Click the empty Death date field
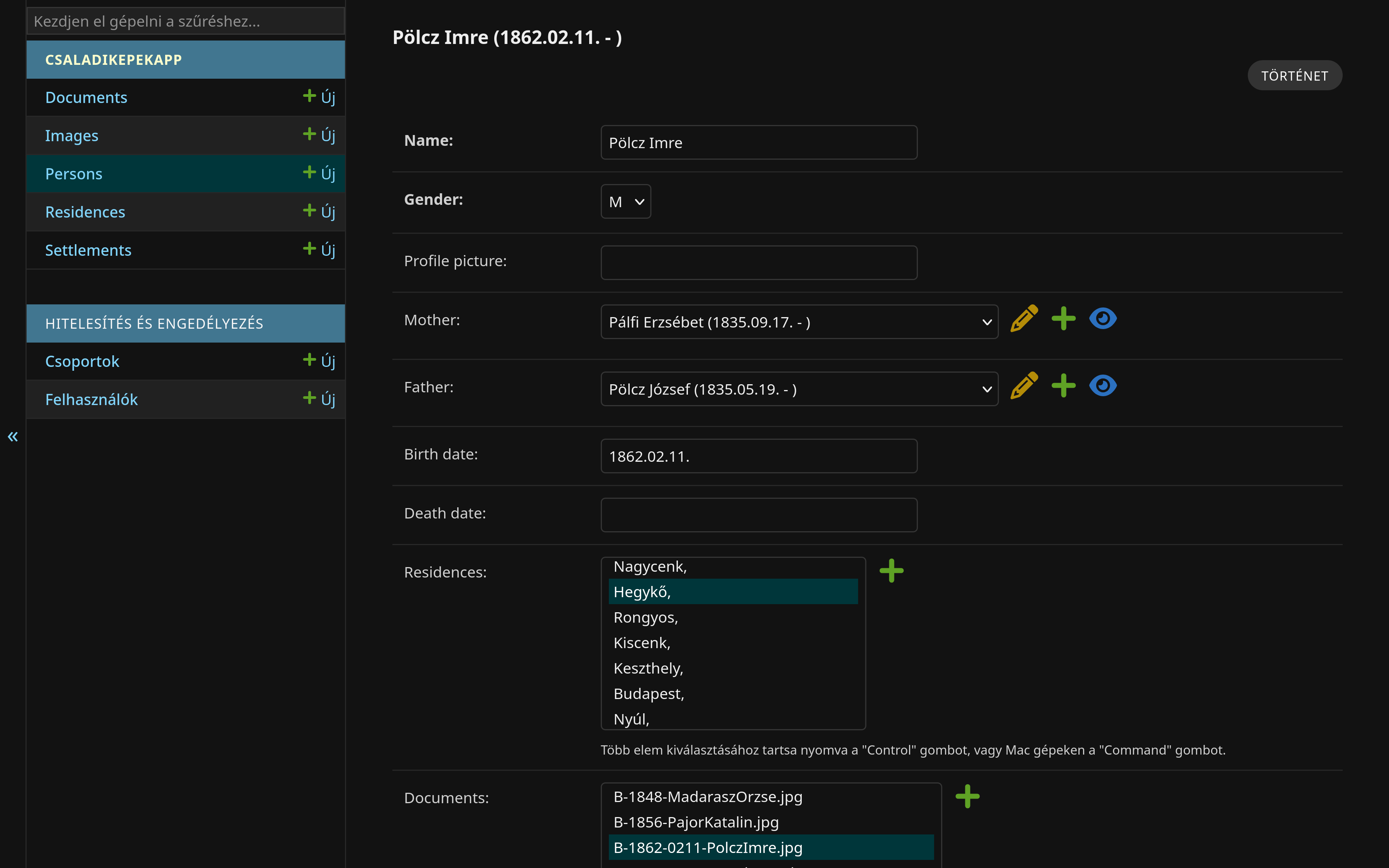The height and width of the screenshot is (868, 1389). (759, 515)
